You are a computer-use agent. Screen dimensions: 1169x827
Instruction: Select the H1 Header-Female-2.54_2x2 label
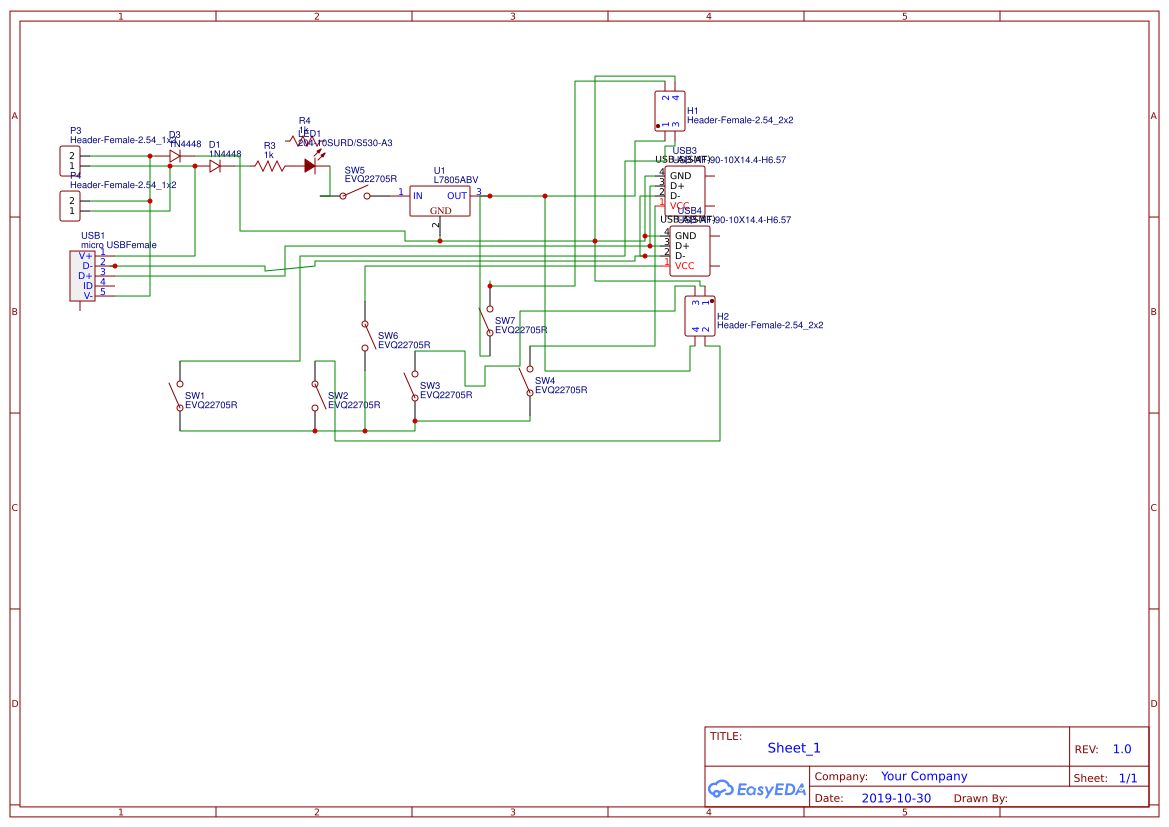740,119
